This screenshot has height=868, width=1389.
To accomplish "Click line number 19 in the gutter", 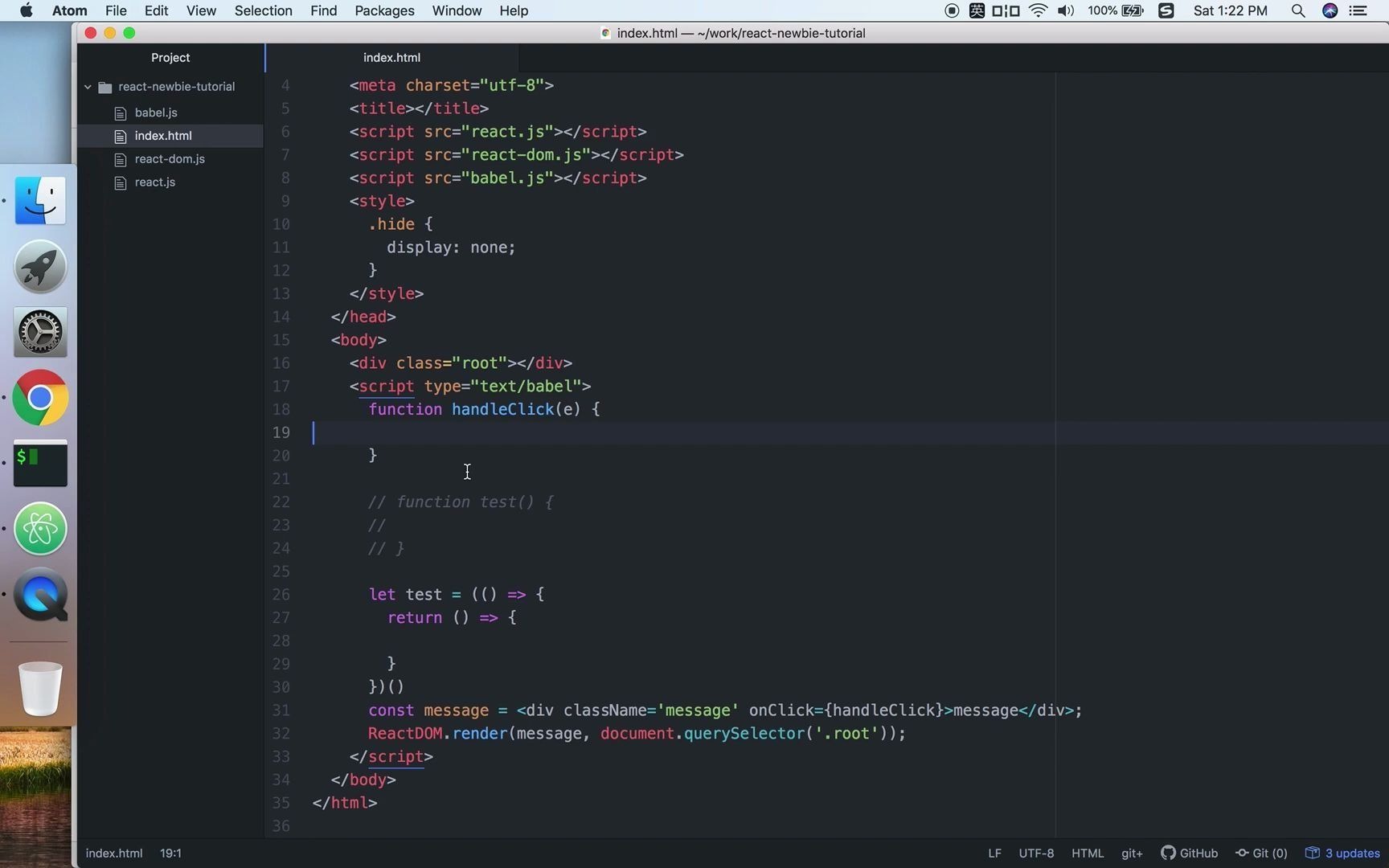I will [281, 432].
